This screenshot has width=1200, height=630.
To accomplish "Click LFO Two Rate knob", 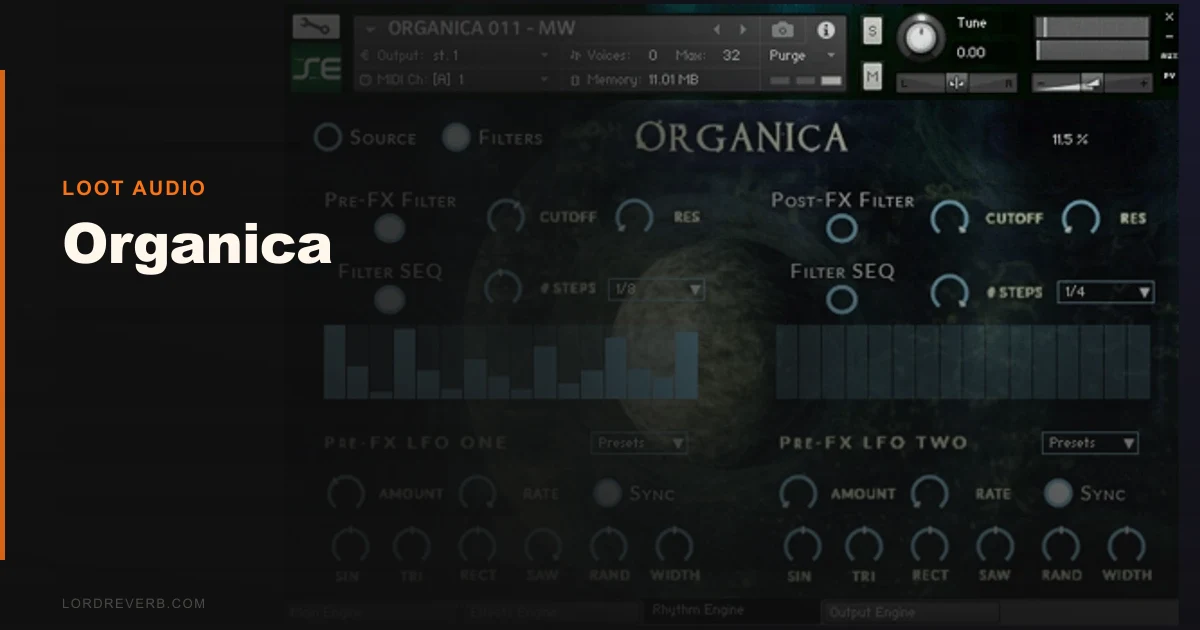I will pos(930,493).
